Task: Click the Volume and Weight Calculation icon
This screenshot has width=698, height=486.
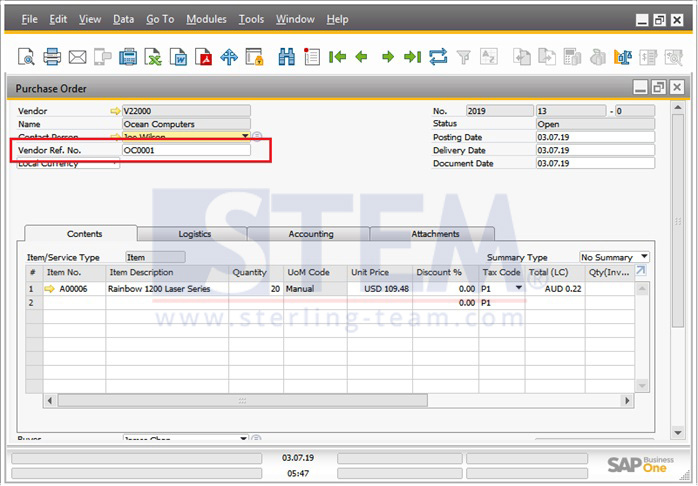Action: coord(623,57)
